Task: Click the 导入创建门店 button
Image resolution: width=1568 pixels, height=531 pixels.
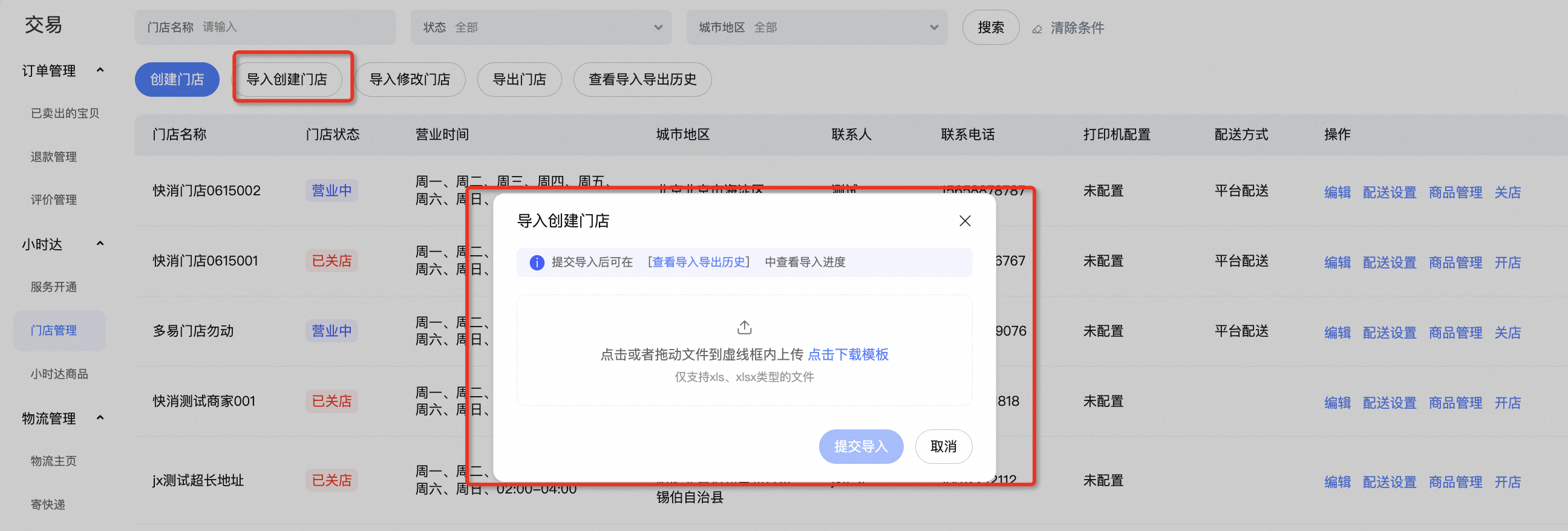Action: point(287,79)
